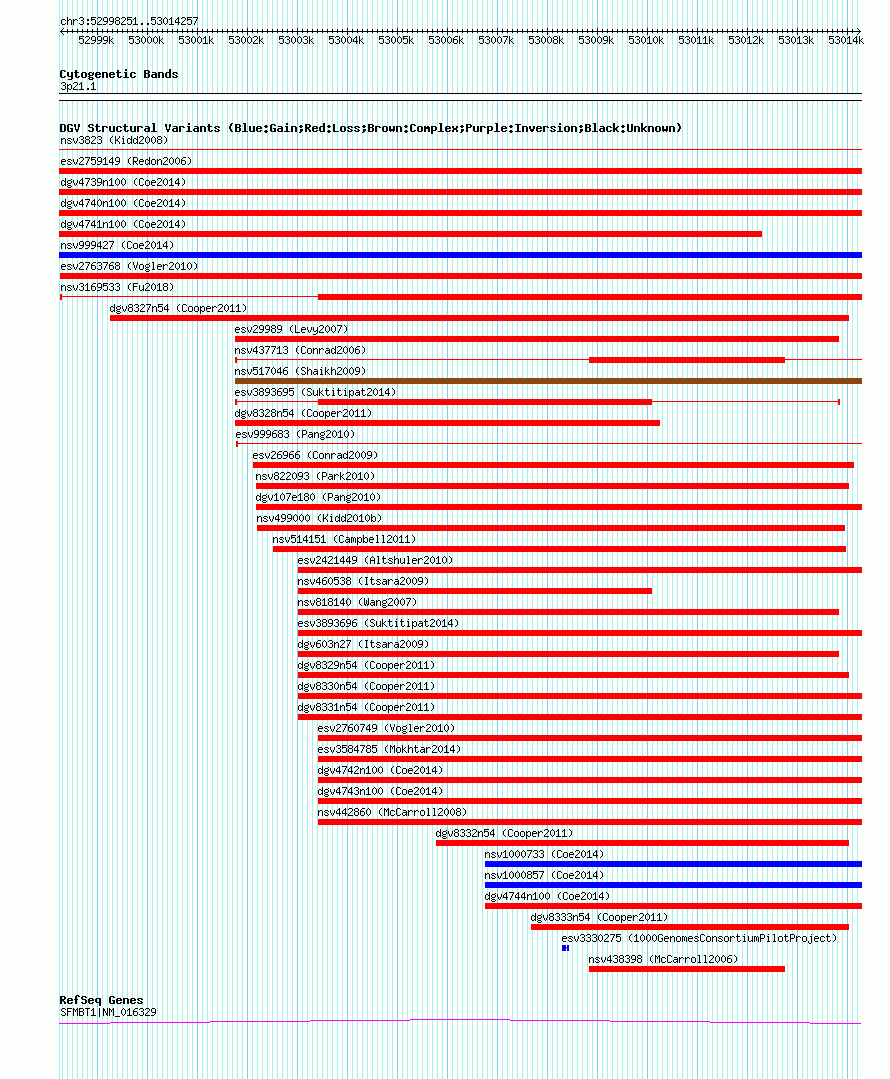This screenshot has height=1079, width=890.
Task: Click dgv8333n54 (Cooper2011) label
Action: tap(599, 917)
